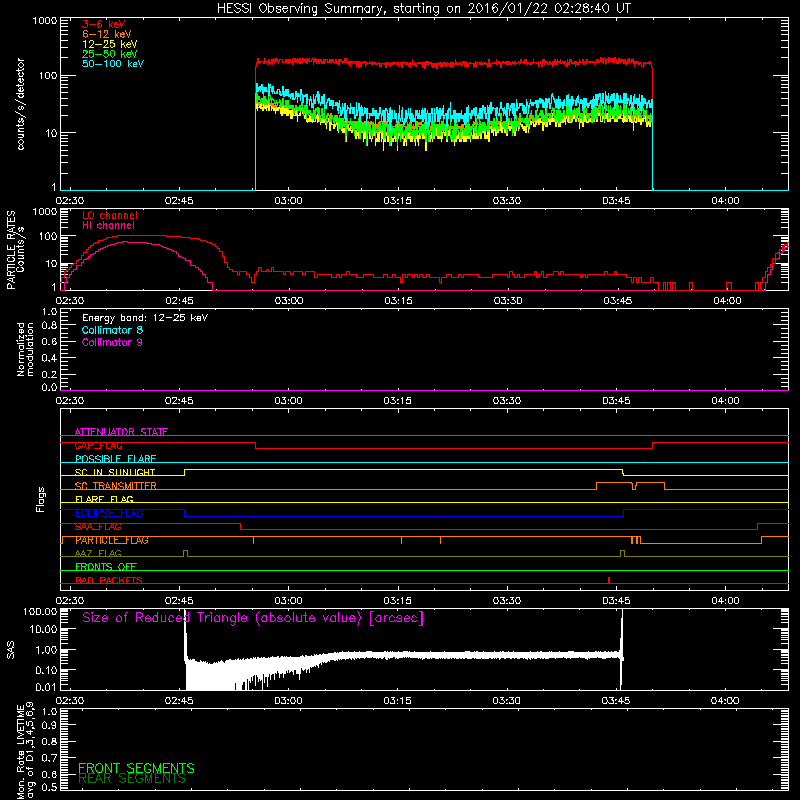This screenshot has width=800, height=800.
Task: Click the GAP_FLAG label
Action: pyautogui.click(x=98, y=445)
